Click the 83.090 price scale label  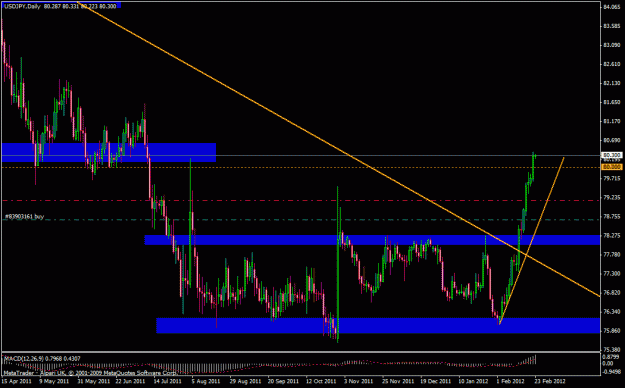click(x=612, y=45)
